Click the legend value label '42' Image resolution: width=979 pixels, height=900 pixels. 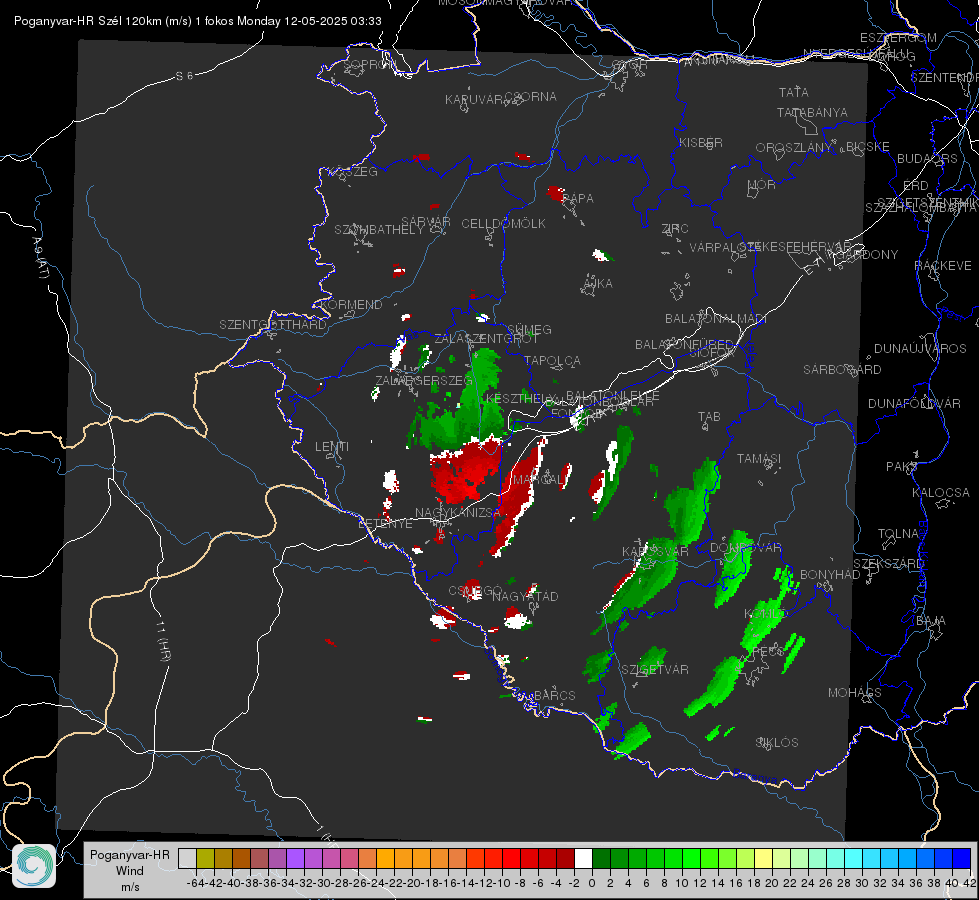(970, 883)
